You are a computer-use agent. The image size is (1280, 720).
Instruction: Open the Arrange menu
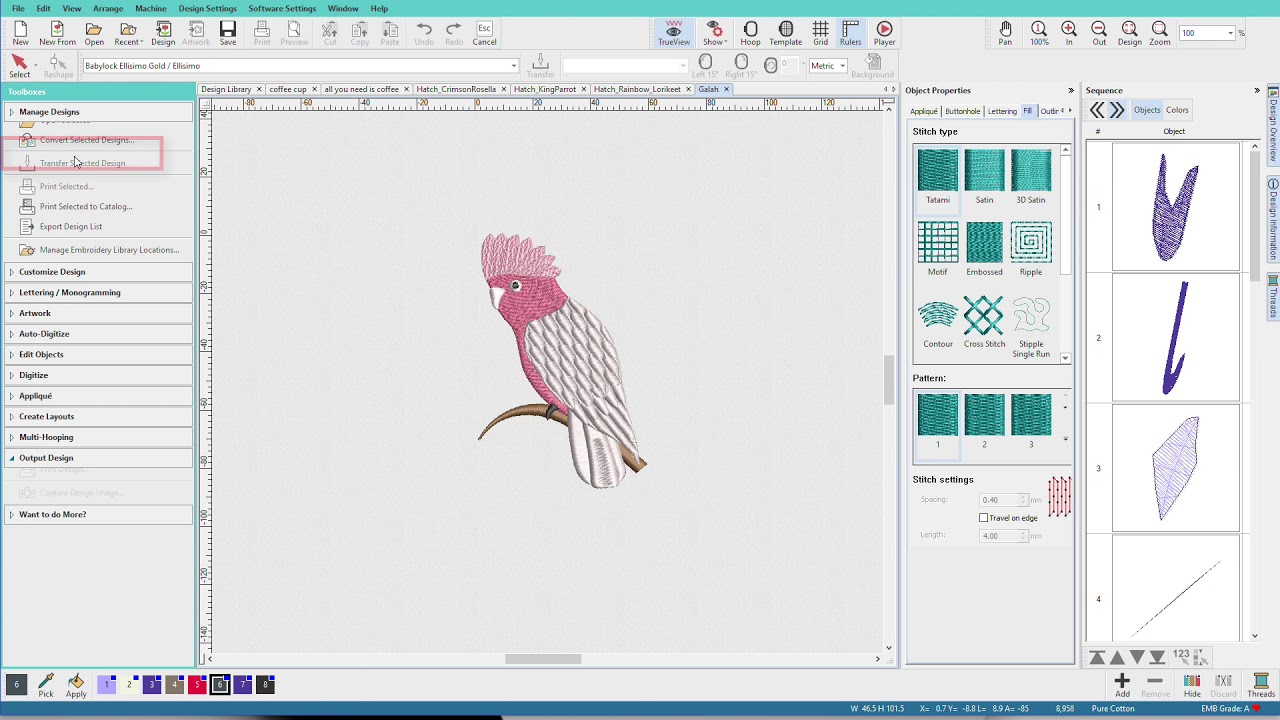click(108, 8)
